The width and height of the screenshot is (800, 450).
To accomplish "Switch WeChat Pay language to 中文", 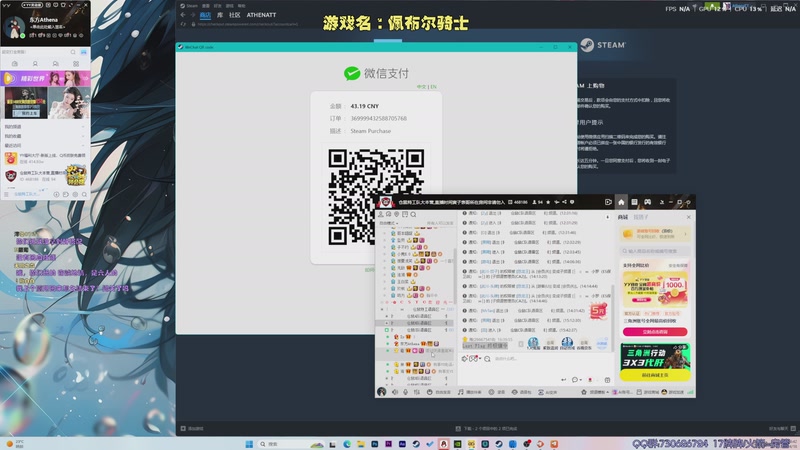I will (421, 87).
